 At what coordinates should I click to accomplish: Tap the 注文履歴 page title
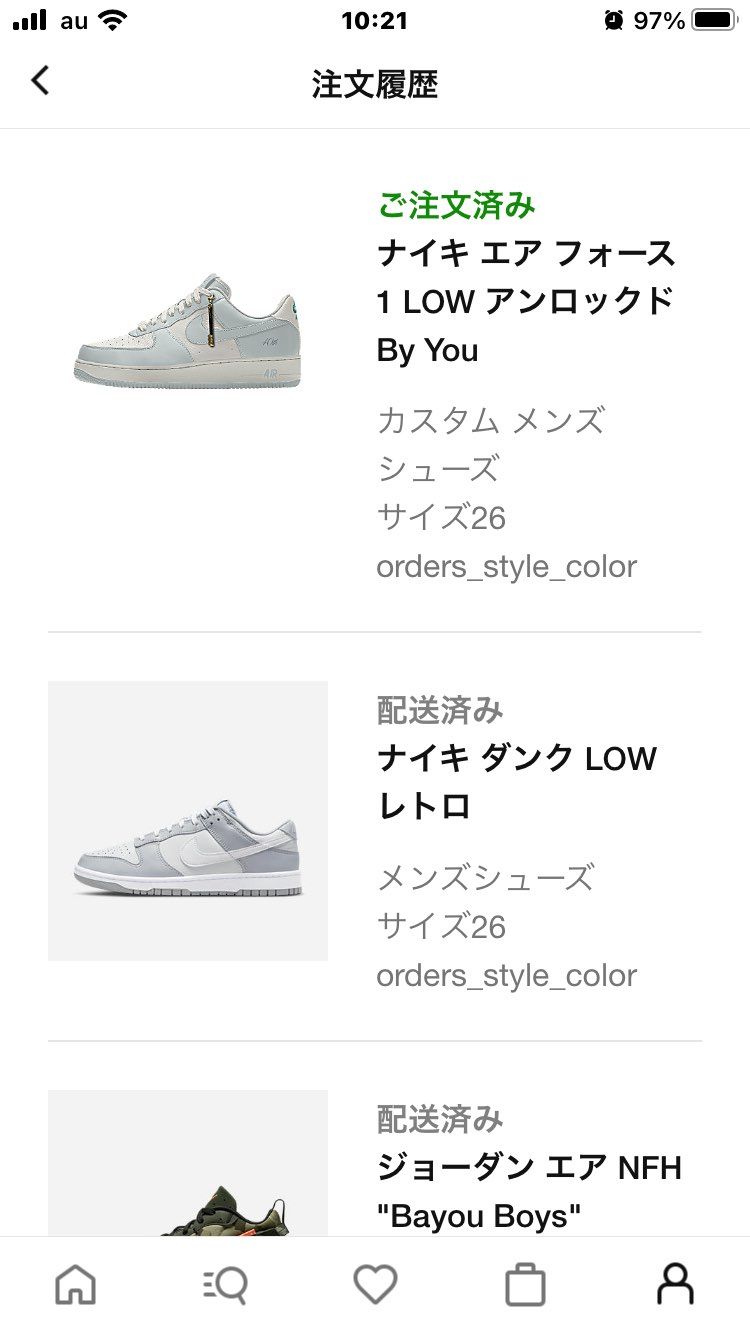point(375,84)
